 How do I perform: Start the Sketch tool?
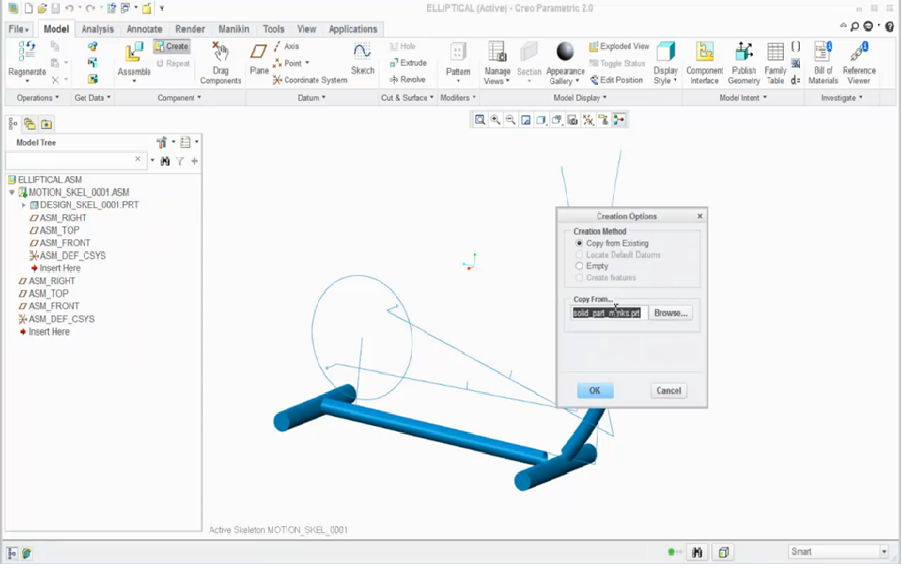pos(362,59)
